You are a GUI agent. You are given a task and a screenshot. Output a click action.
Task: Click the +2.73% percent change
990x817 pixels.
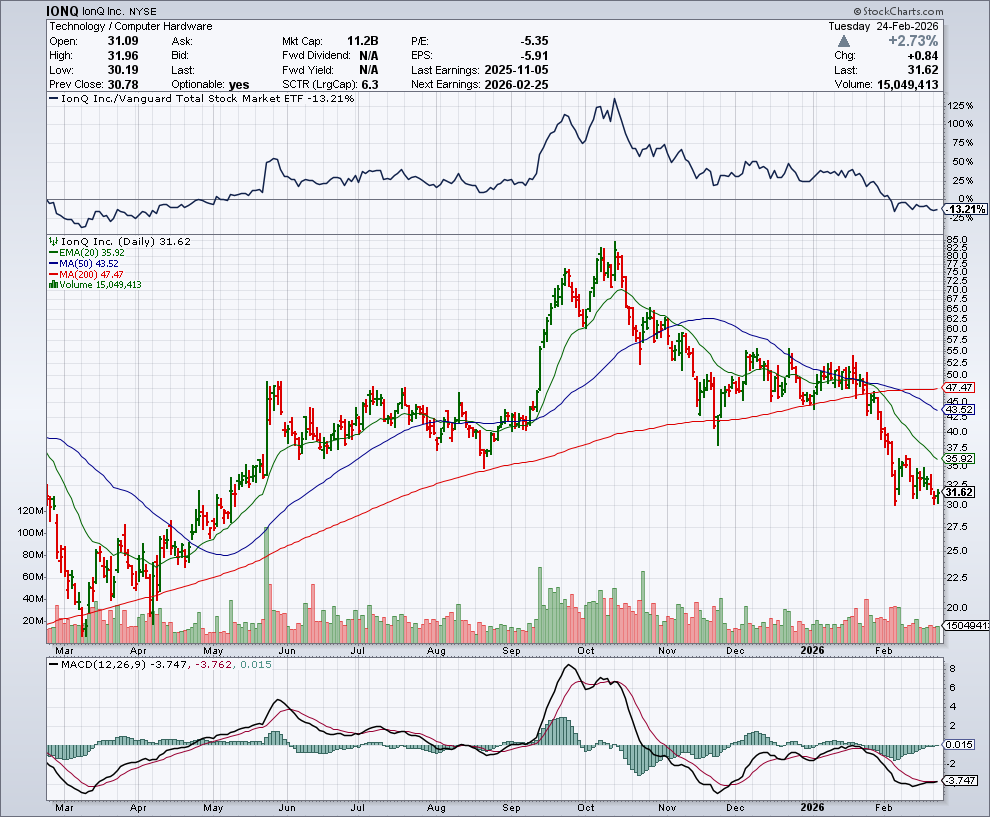click(913, 40)
